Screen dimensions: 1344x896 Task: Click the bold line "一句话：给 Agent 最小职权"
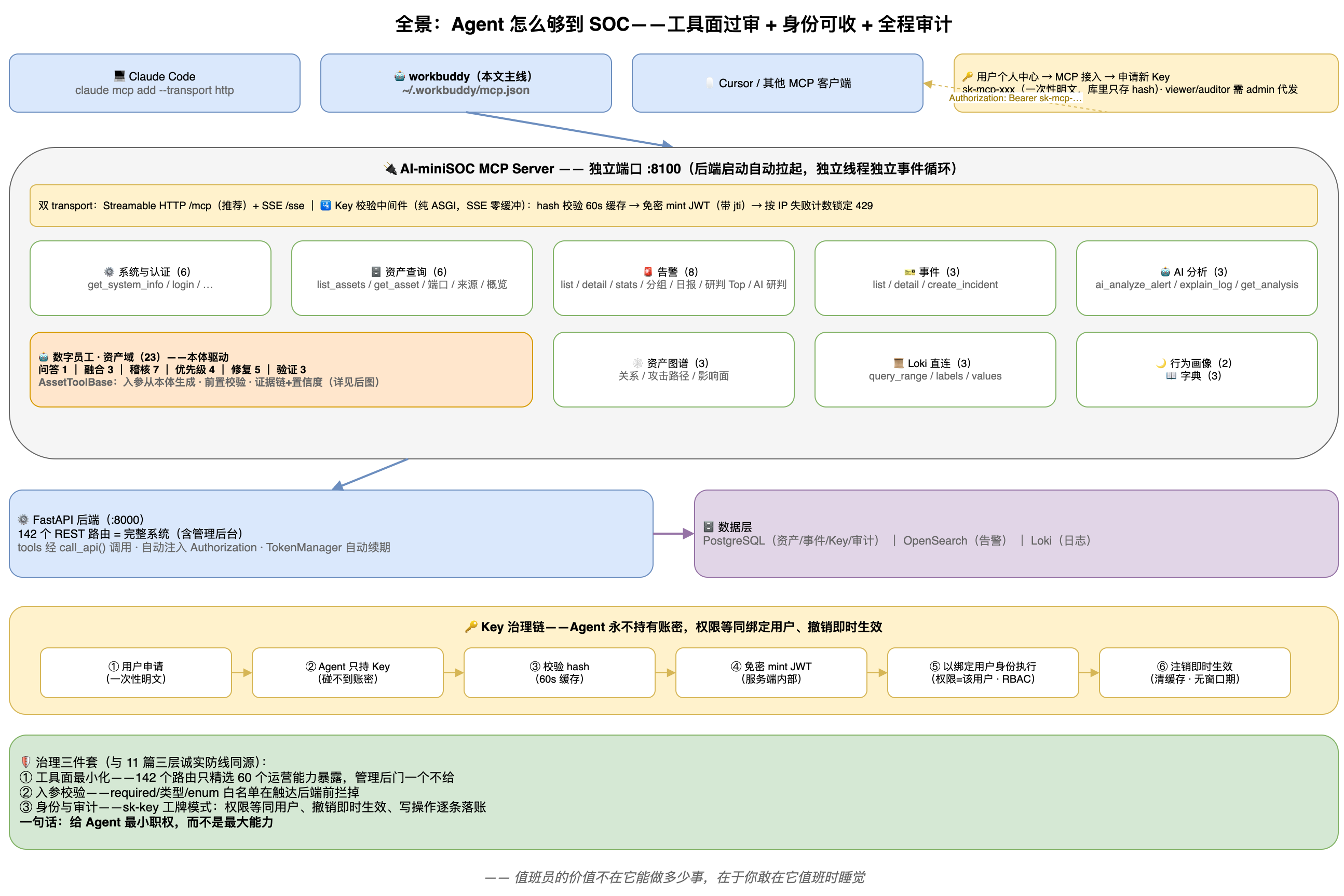click(146, 822)
